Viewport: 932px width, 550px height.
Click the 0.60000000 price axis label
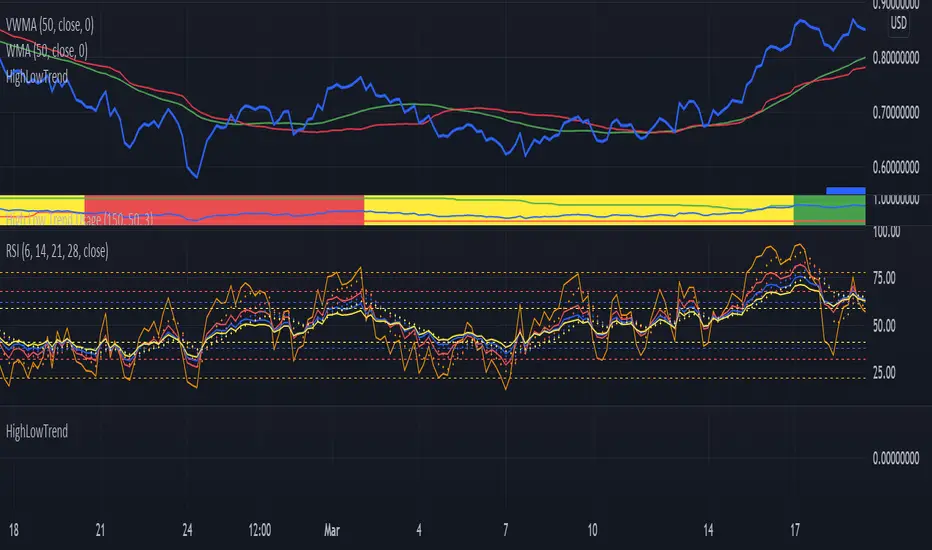[x=896, y=167]
